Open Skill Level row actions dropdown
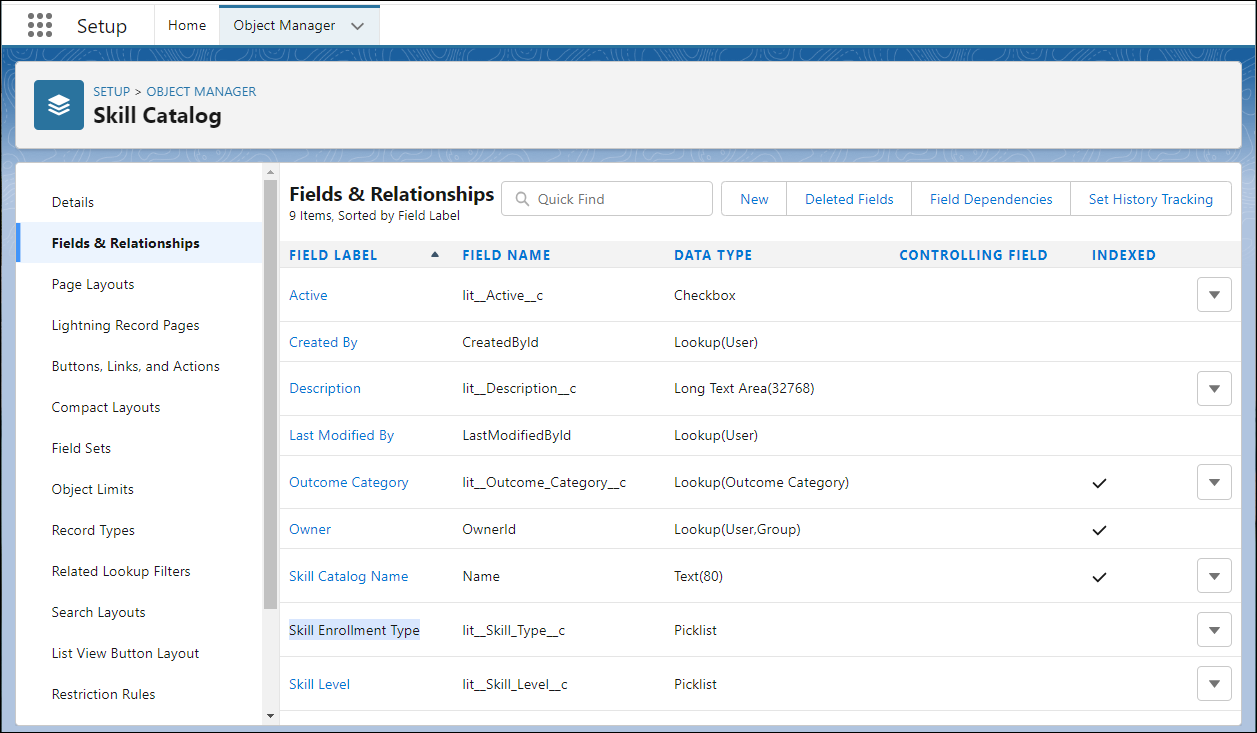The width and height of the screenshot is (1257, 733). [x=1214, y=684]
